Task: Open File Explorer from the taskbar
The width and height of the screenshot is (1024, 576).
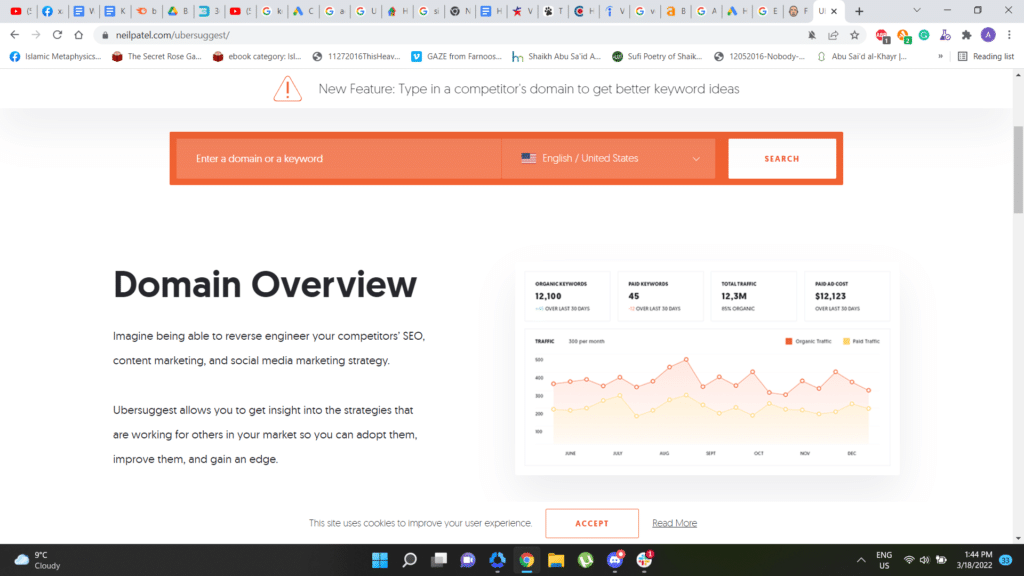Action: (x=556, y=560)
